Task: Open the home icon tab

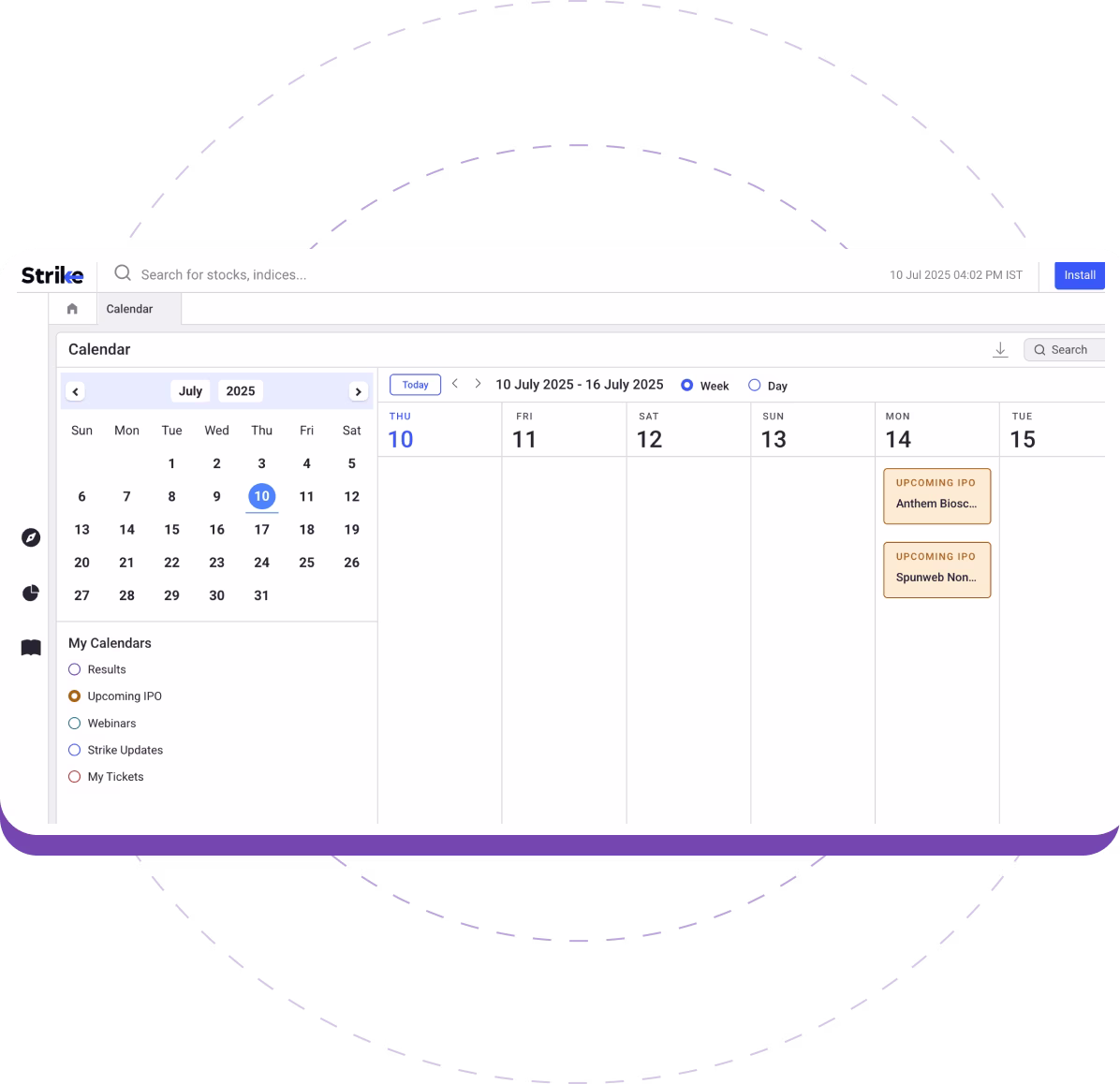Action: (72, 309)
